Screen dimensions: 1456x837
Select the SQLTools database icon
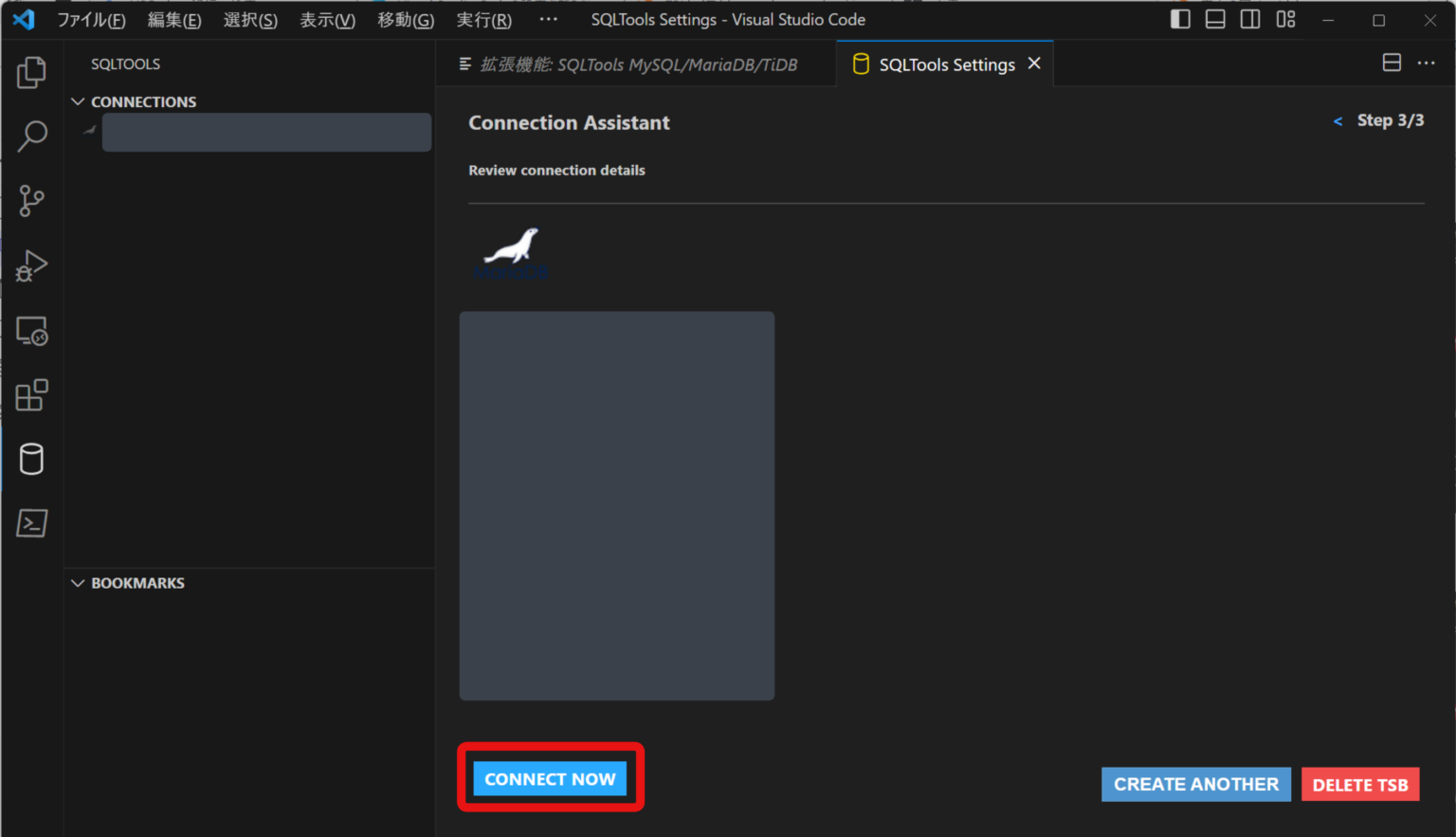coord(31,459)
